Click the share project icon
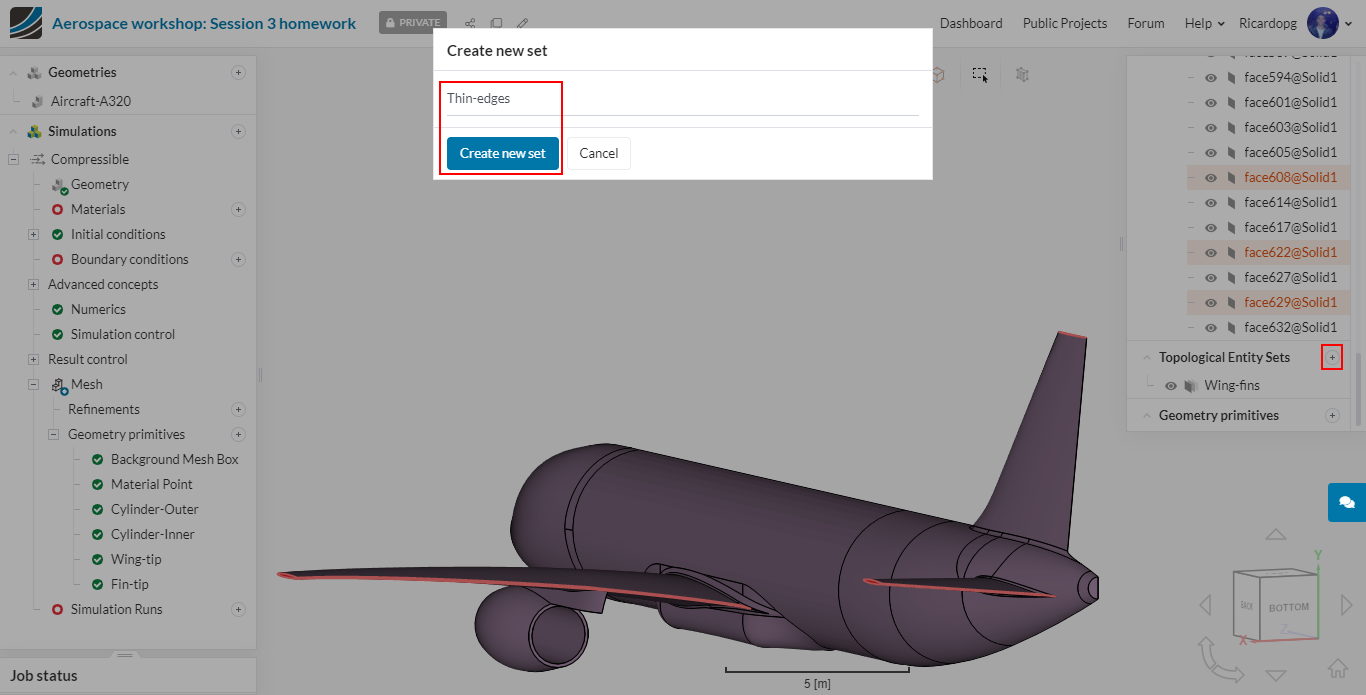This screenshot has width=1366, height=695. [470, 23]
